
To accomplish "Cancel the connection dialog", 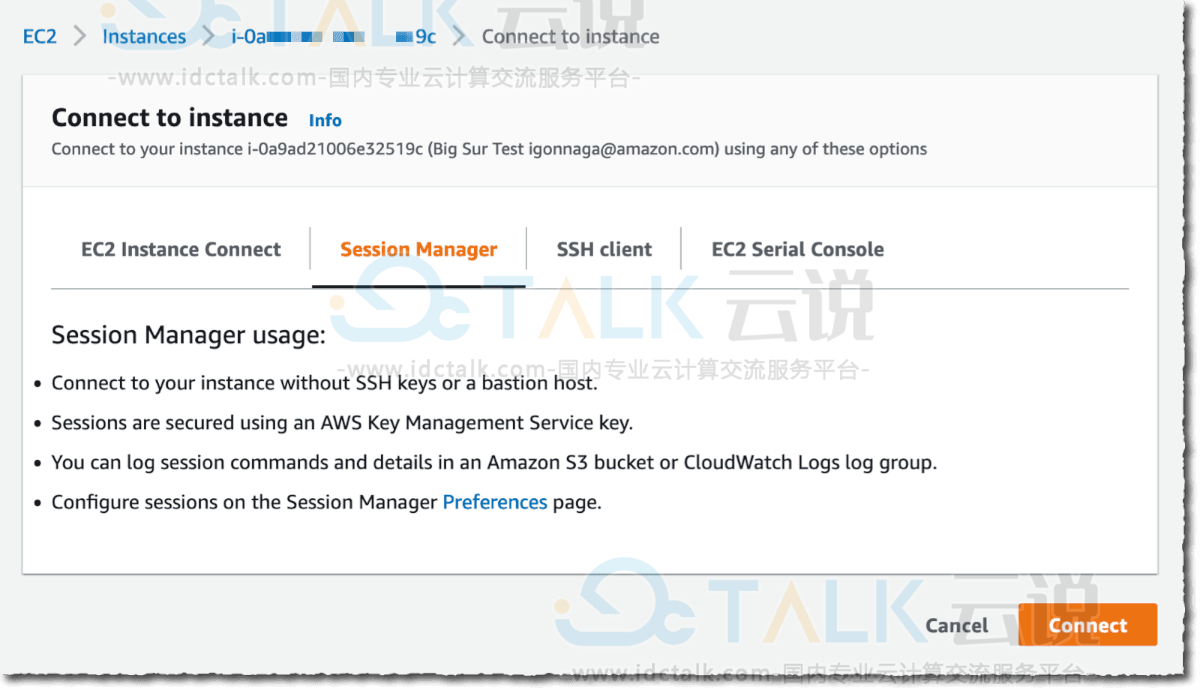I will coord(957,626).
